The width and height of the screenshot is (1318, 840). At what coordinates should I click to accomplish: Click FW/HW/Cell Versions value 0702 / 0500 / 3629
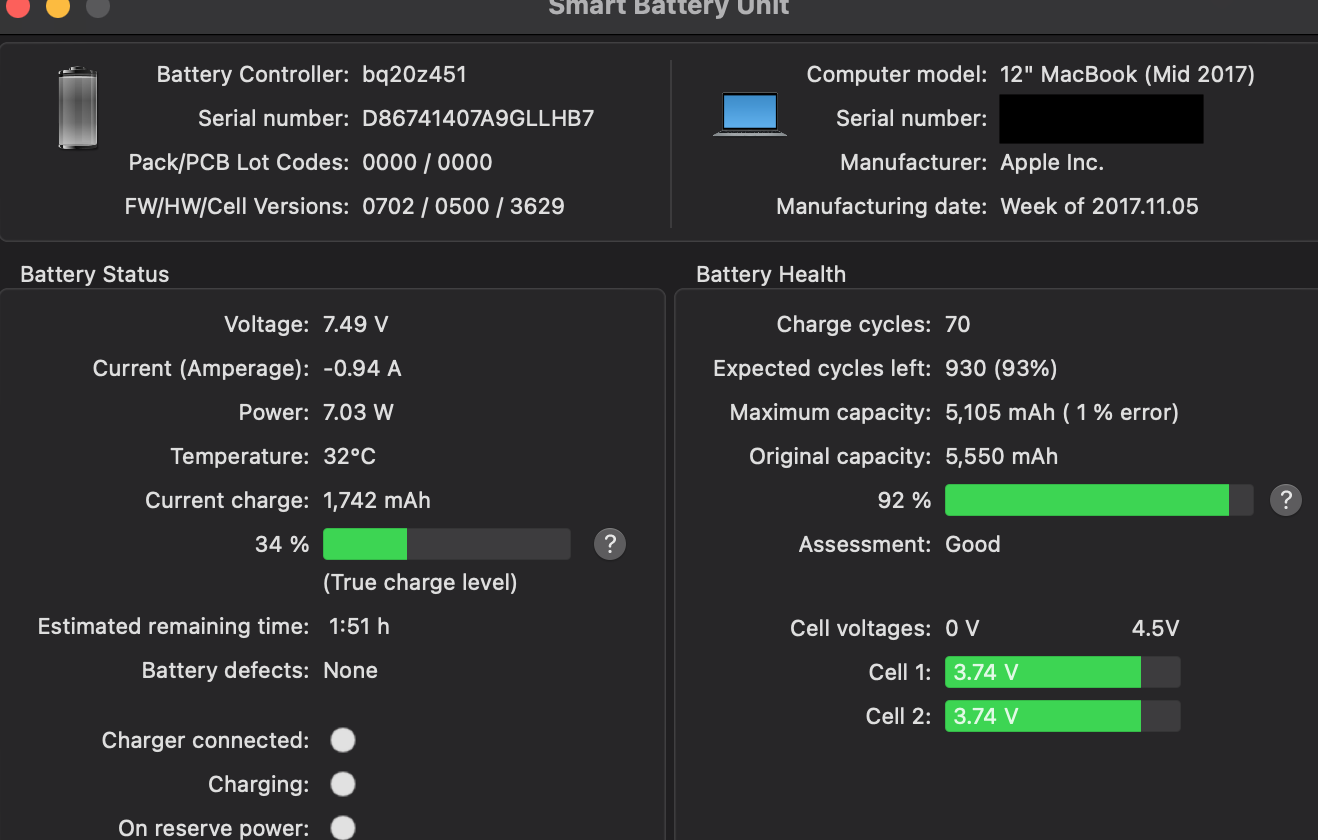[x=463, y=206]
